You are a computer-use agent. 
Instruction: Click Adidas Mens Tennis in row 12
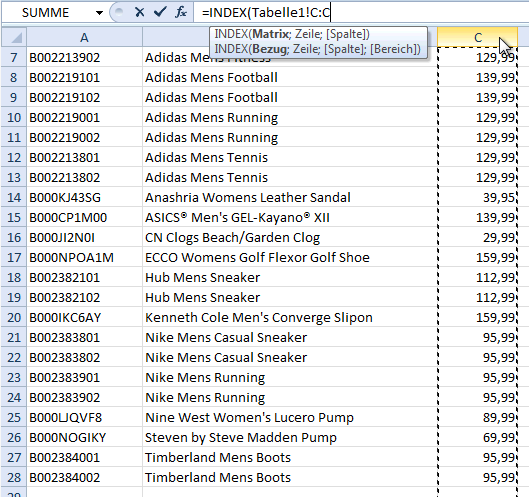pyautogui.click(x=290, y=157)
